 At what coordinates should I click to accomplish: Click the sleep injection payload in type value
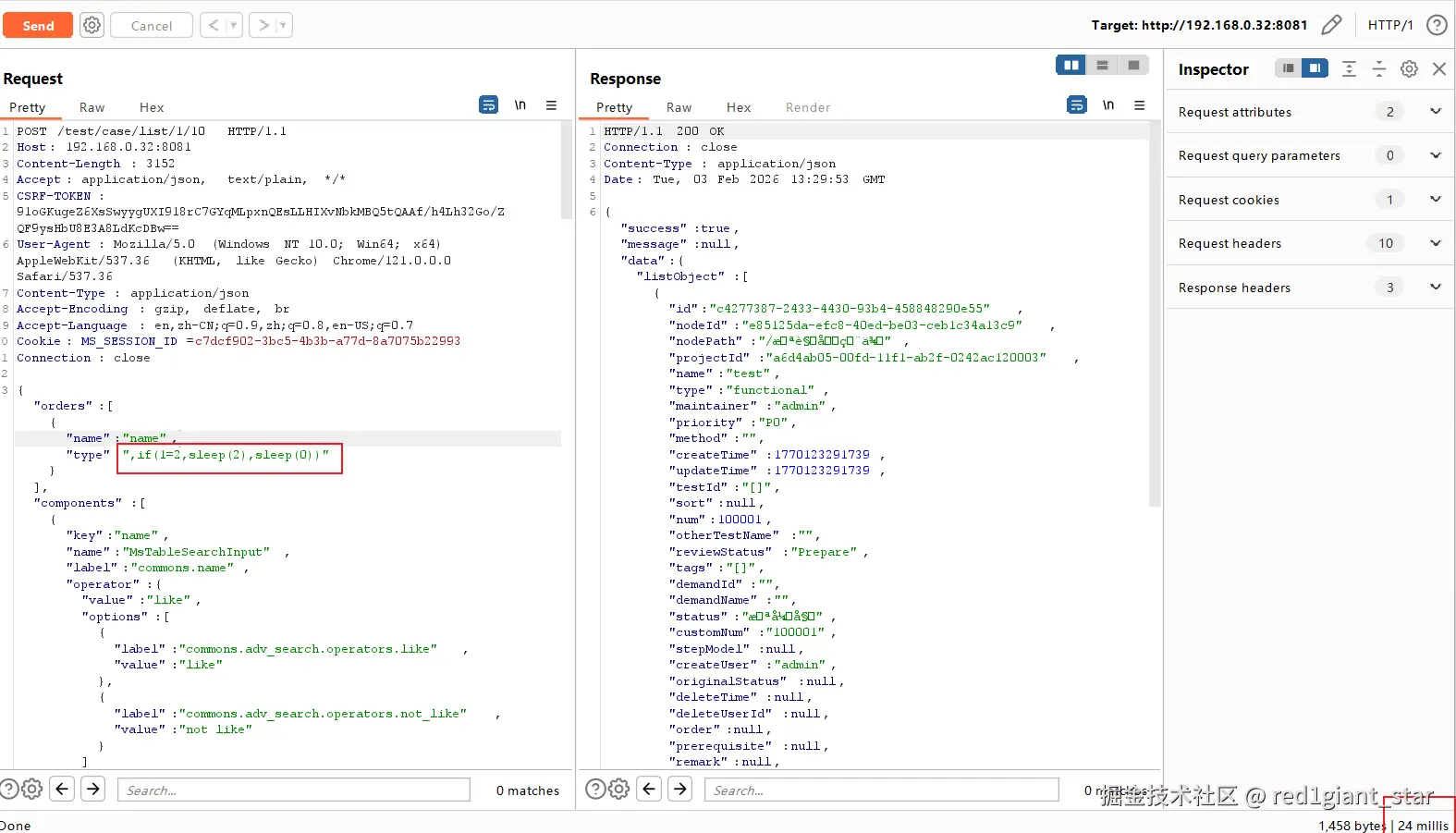coord(226,455)
